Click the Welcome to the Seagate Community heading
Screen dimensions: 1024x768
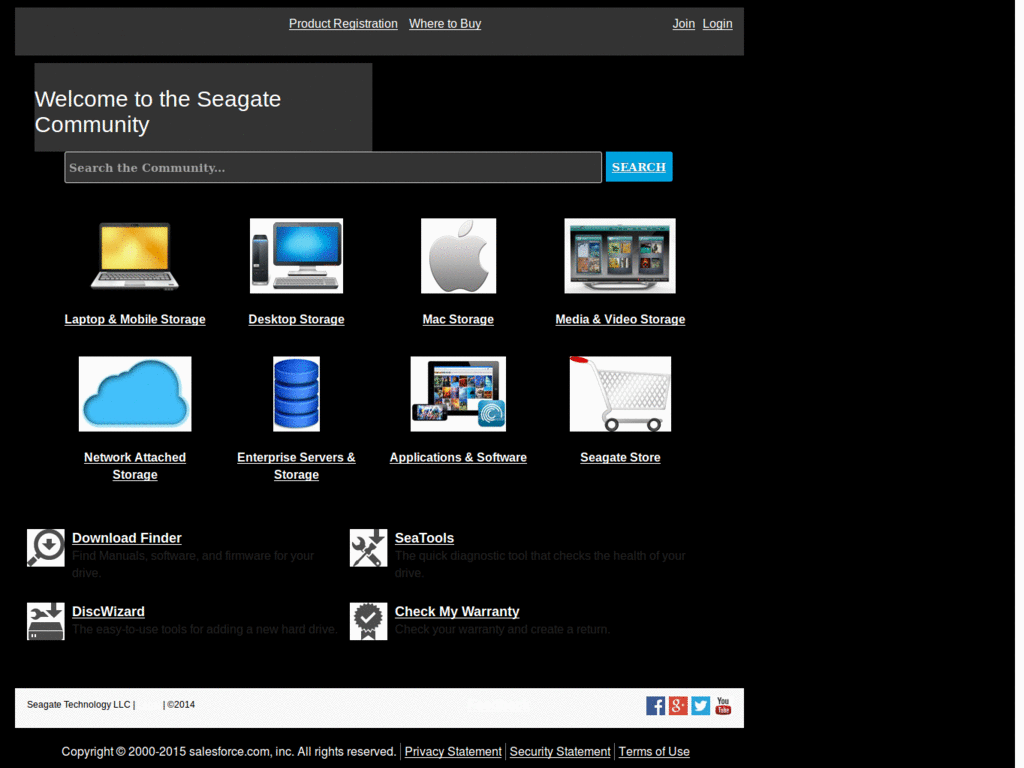(158, 112)
